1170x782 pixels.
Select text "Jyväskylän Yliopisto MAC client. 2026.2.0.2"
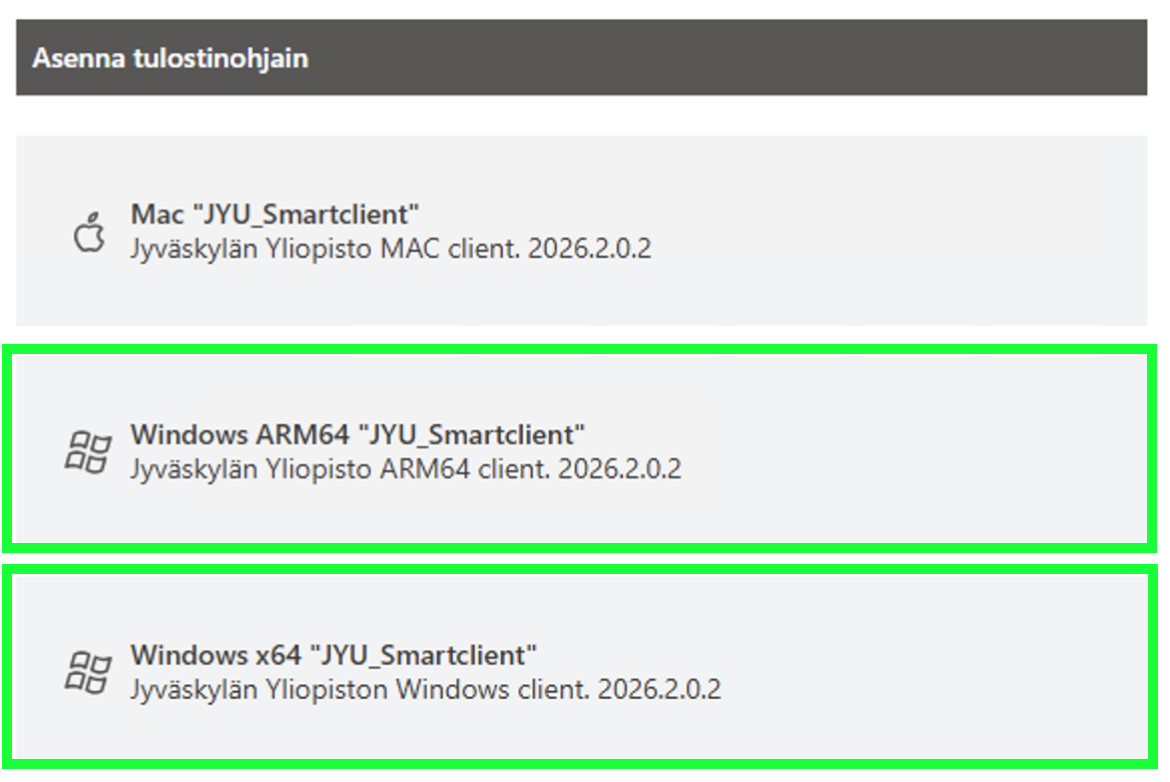pos(391,248)
